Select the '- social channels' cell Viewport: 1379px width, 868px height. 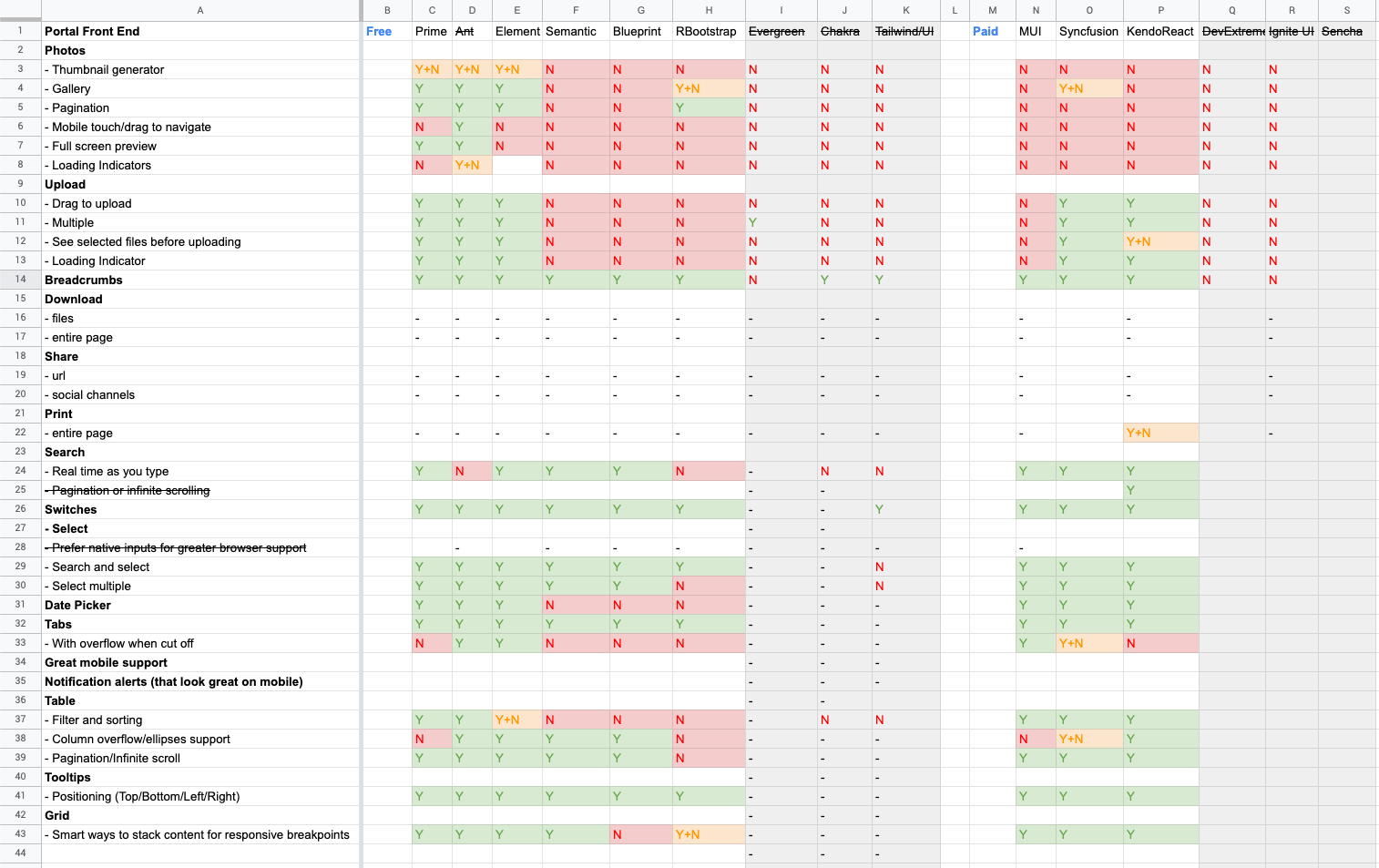[x=200, y=394]
